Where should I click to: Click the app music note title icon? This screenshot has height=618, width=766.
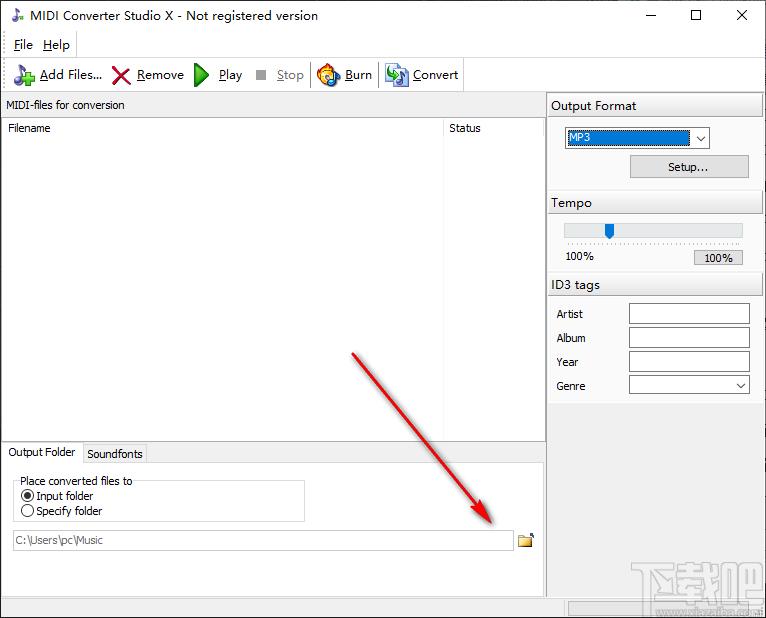[x=18, y=15]
